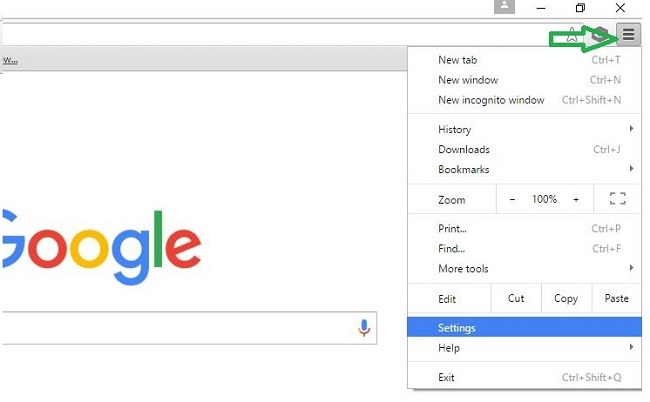Click the Cut button in Edit row
This screenshot has height=402, width=650.
pos(516,298)
